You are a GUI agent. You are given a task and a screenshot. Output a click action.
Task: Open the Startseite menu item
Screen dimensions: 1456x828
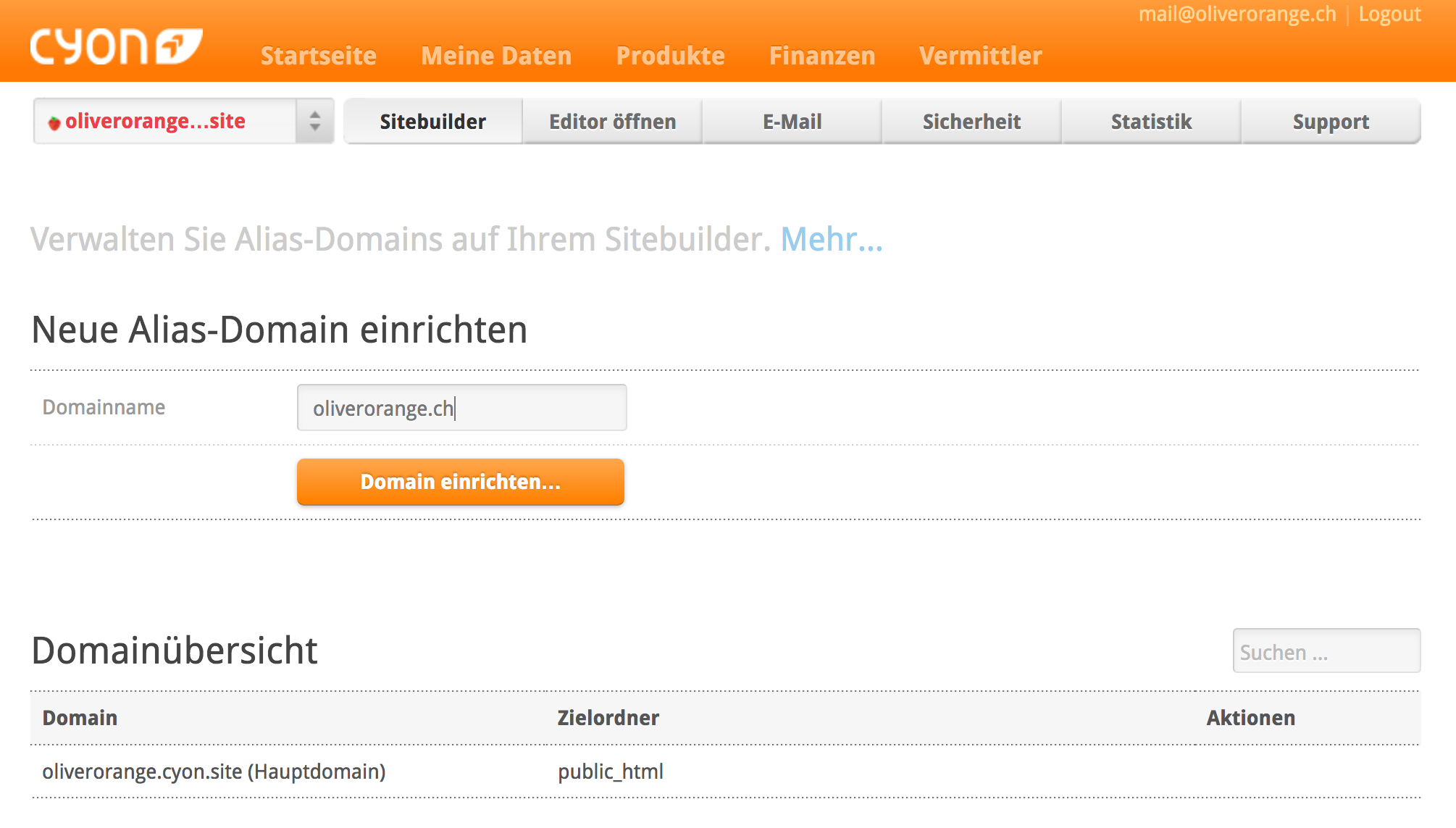pyautogui.click(x=318, y=56)
